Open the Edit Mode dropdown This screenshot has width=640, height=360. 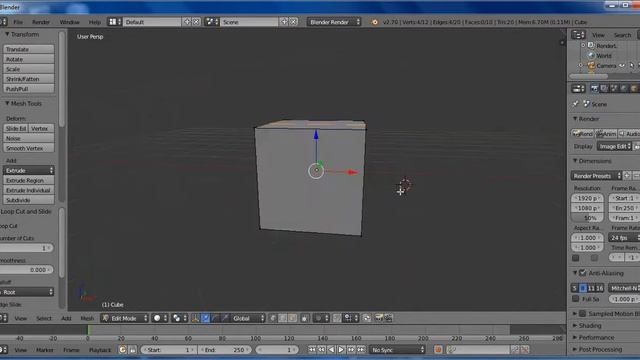click(124, 318)
